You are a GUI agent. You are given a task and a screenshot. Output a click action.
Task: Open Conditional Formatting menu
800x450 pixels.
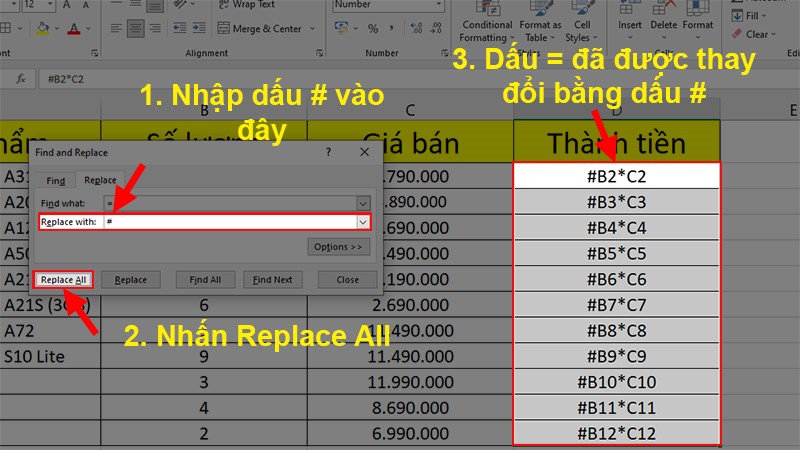[x=487, y=23]
